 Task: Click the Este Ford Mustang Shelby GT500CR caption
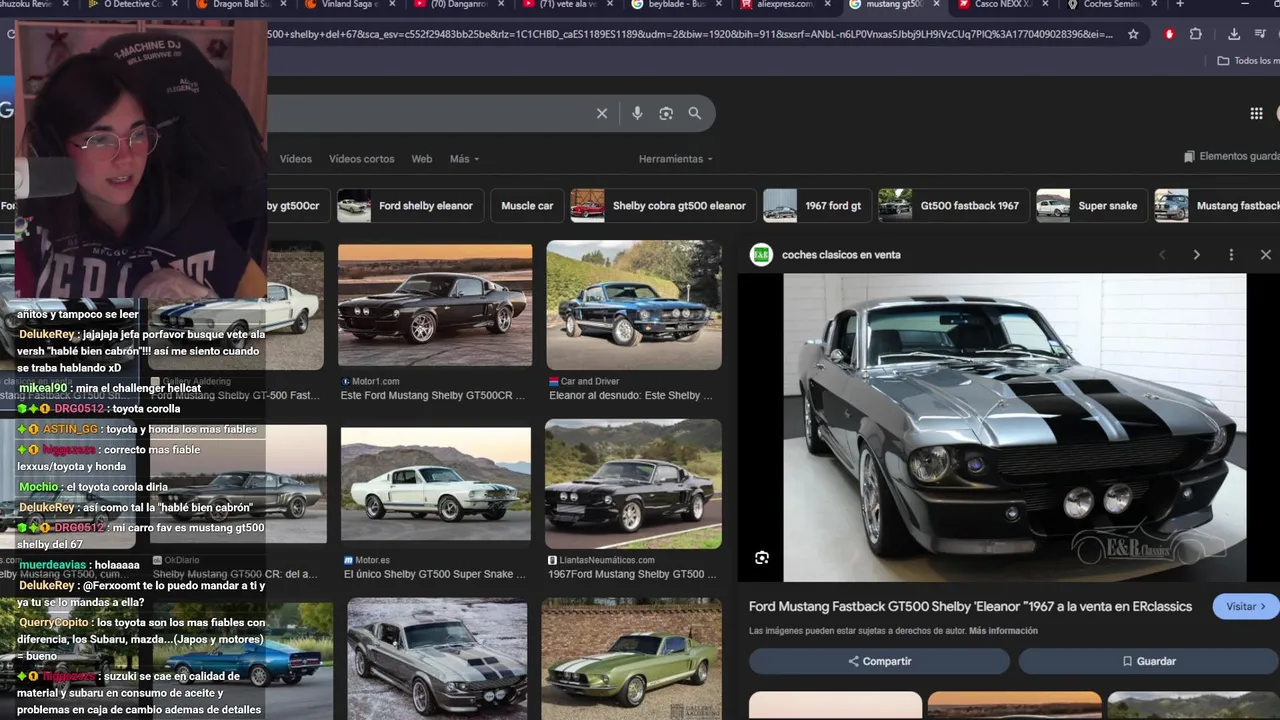pos(433,396)
